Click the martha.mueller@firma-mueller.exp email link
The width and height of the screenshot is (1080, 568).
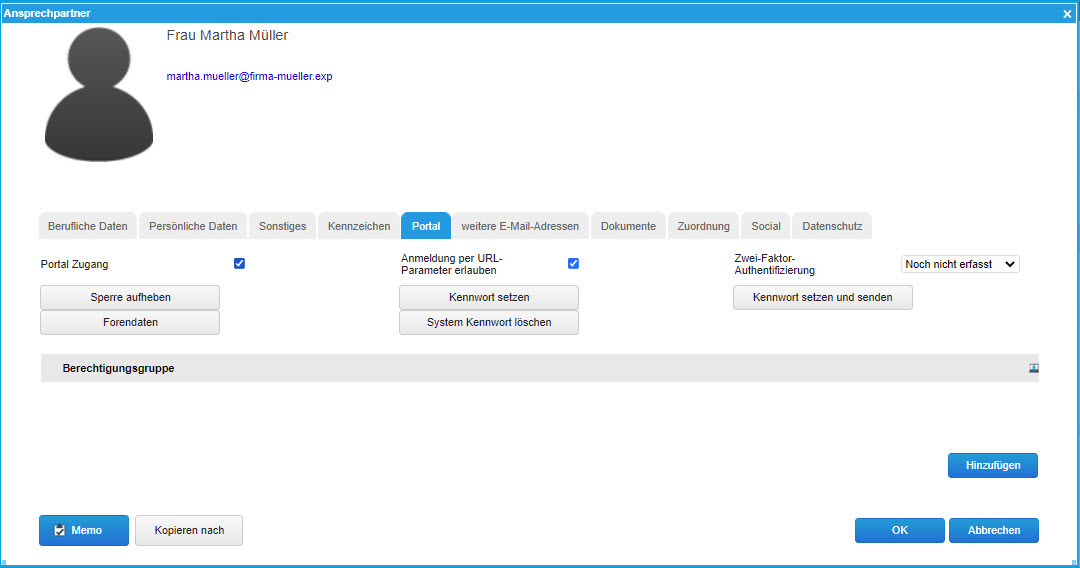tap(249, 76)
